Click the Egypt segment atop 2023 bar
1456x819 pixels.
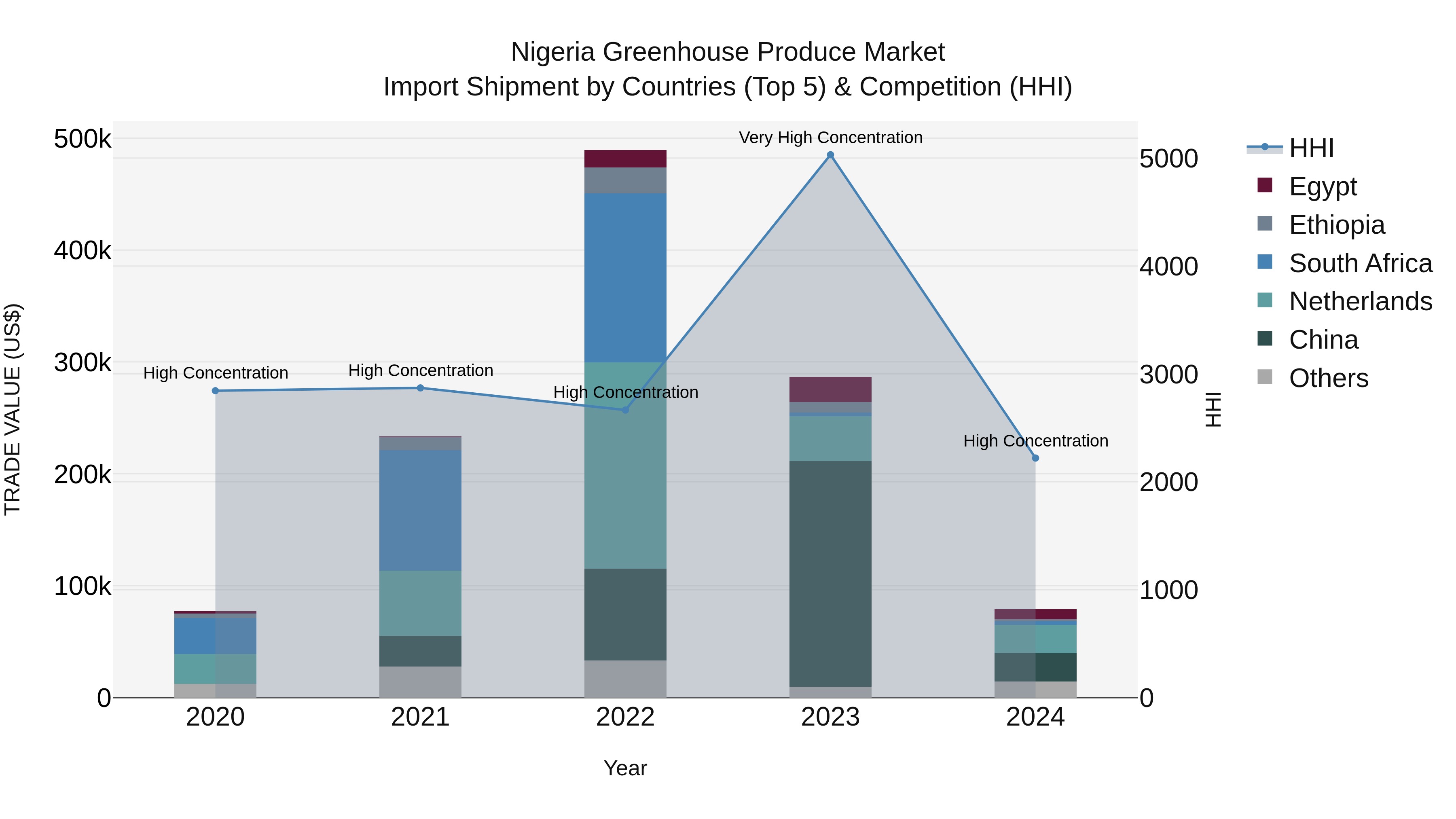pyautogui.click(x=830, y=389)
